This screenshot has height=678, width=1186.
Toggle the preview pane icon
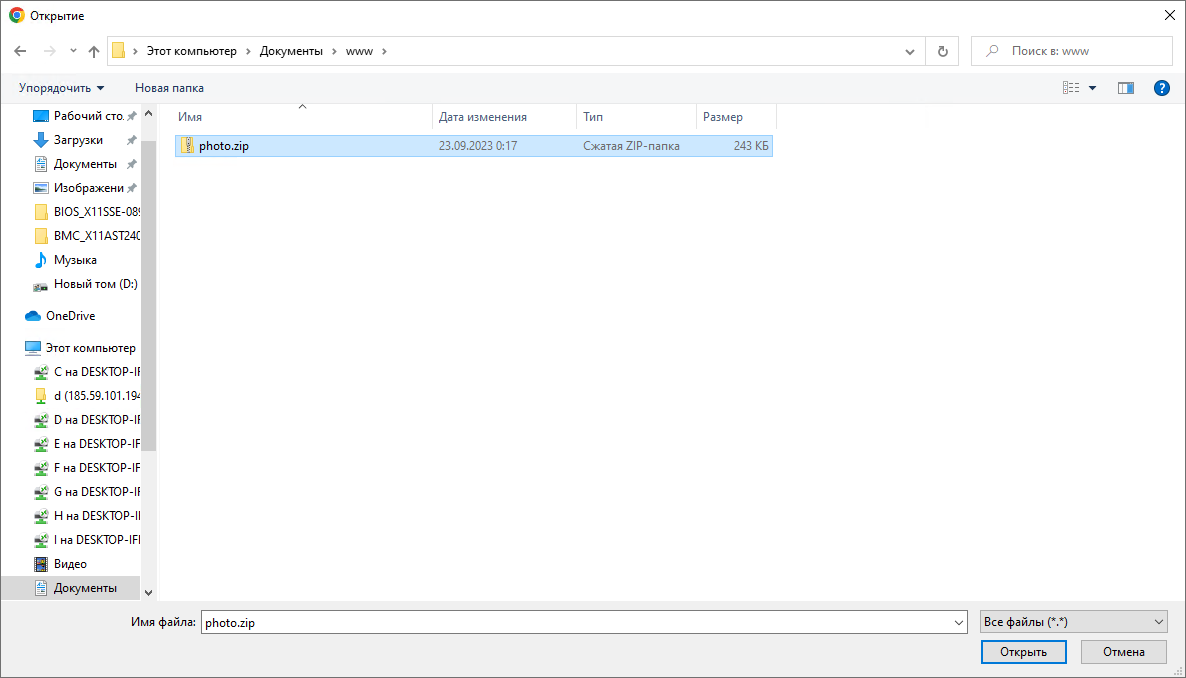point(1126,88)
